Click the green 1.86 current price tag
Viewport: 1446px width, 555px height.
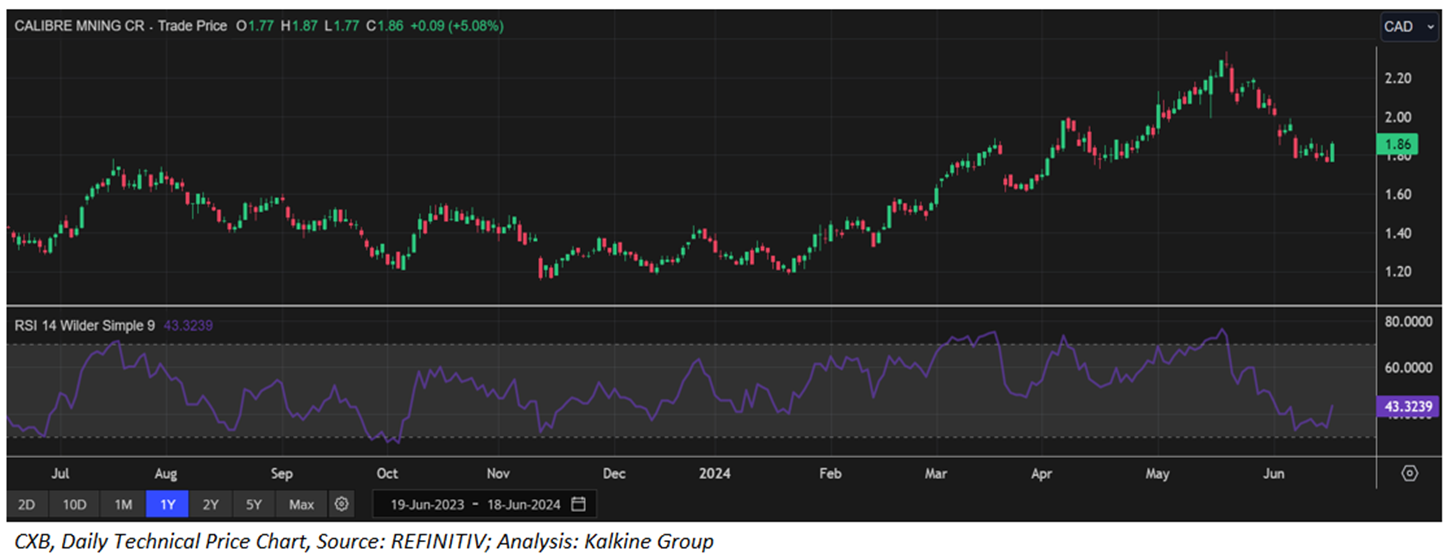[1395, 145]
